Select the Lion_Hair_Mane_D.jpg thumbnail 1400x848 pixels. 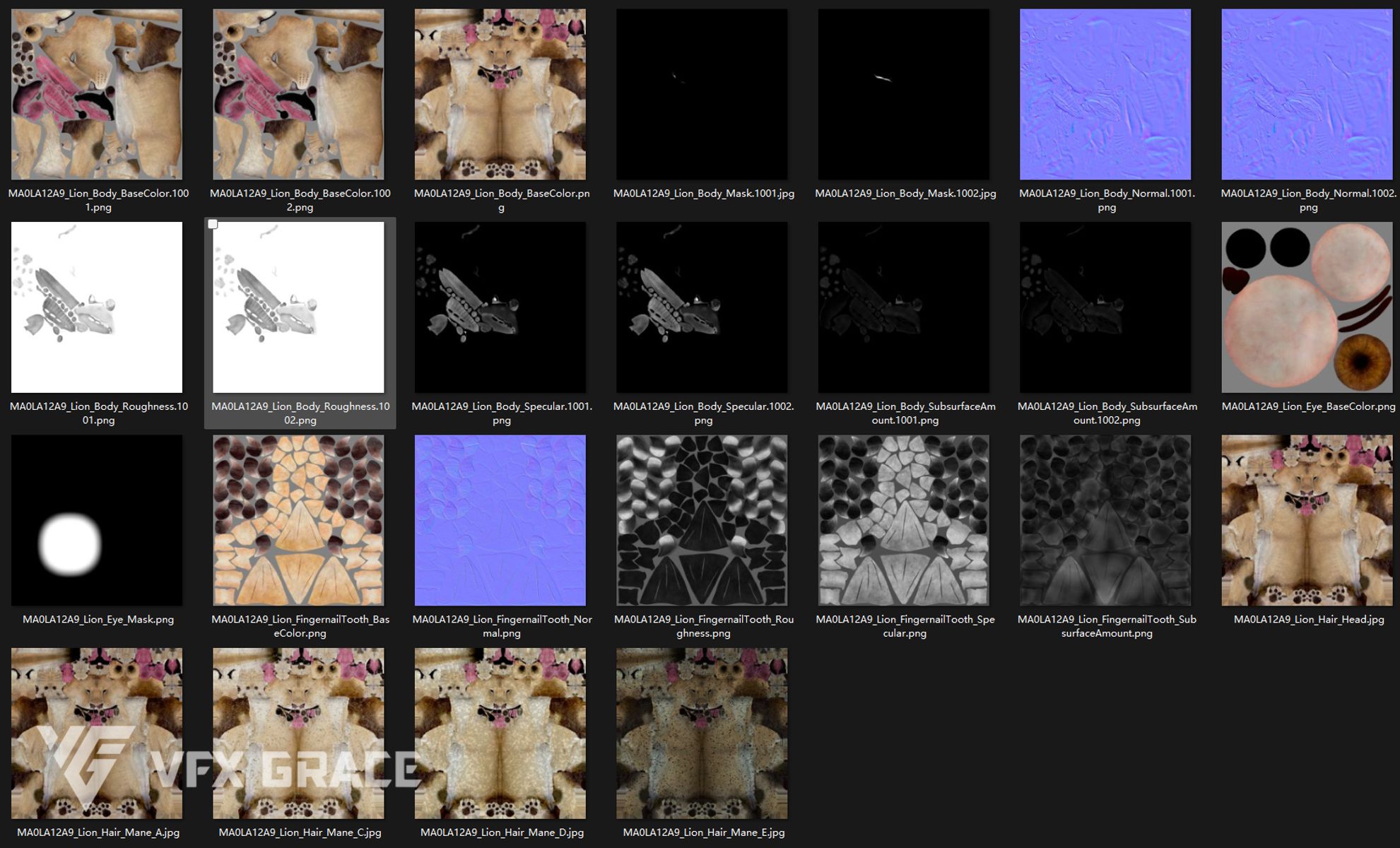pyautogui.click(x=500, y=734)
